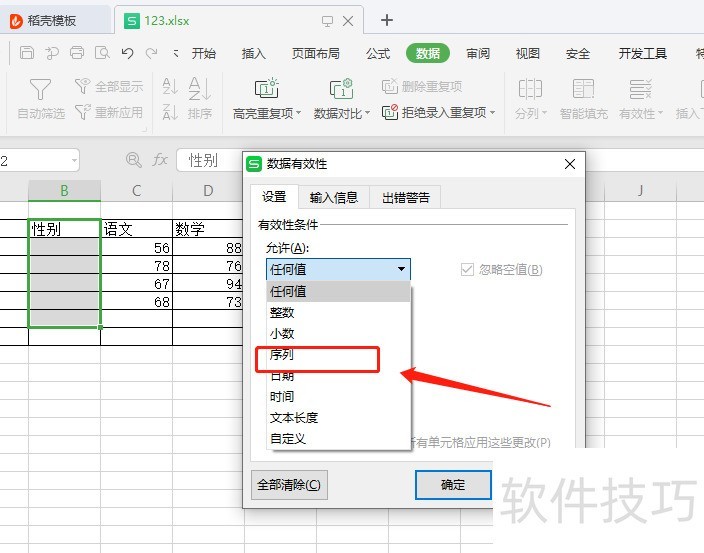Expand the 分列 dropdown arrow
Screen dimensions: 704x553
click(x=544, y=113)
